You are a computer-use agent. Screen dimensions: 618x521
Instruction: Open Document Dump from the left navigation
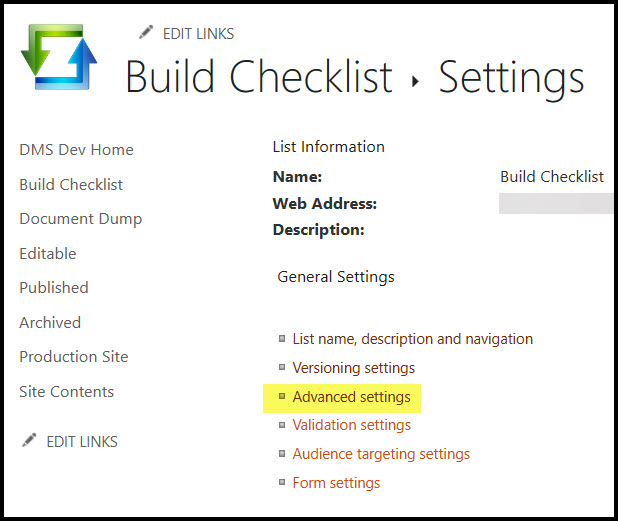(x=80, y=219)
